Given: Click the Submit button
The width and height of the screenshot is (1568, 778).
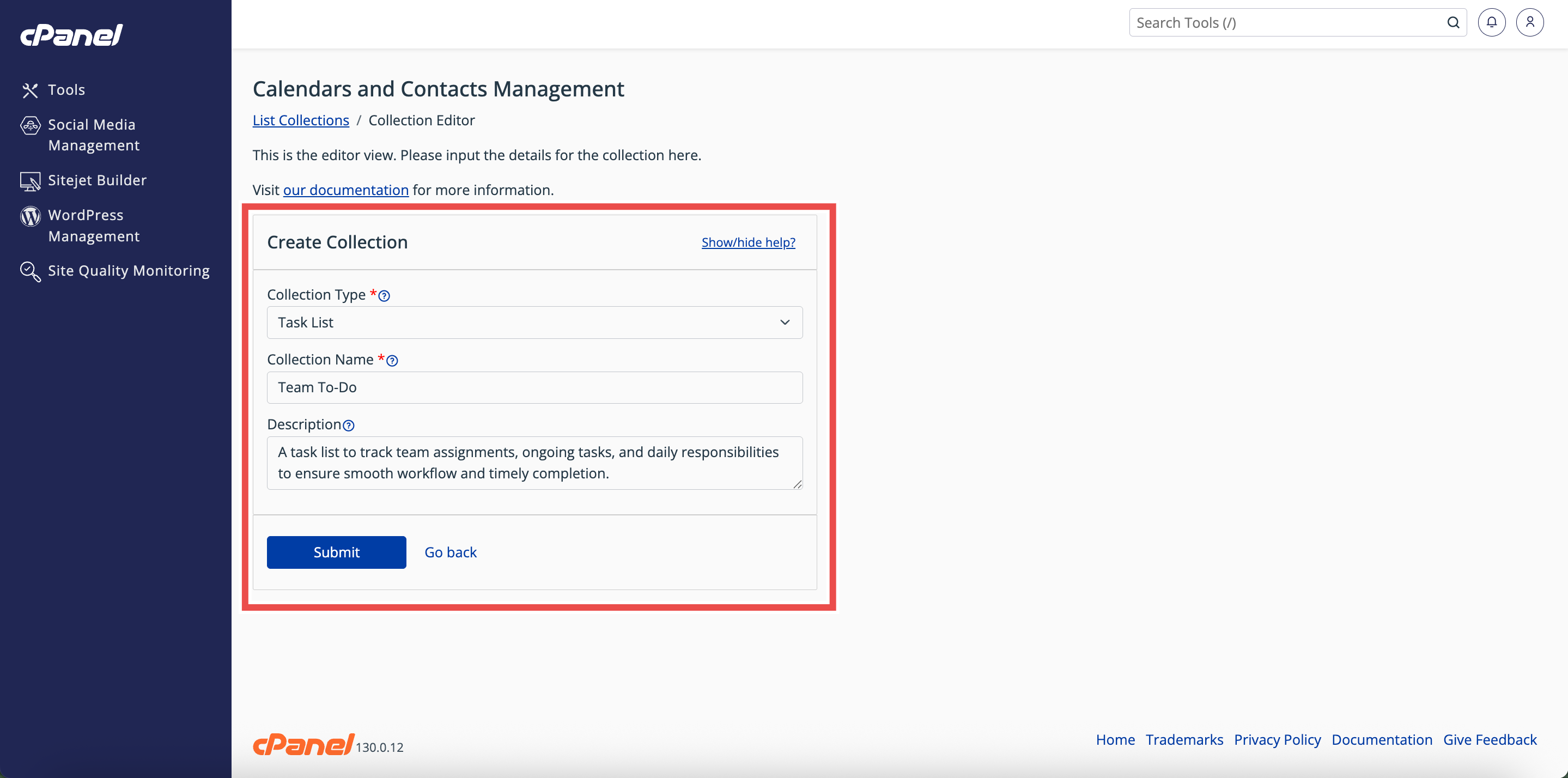Looking at the screenshot, I should 336,552.
